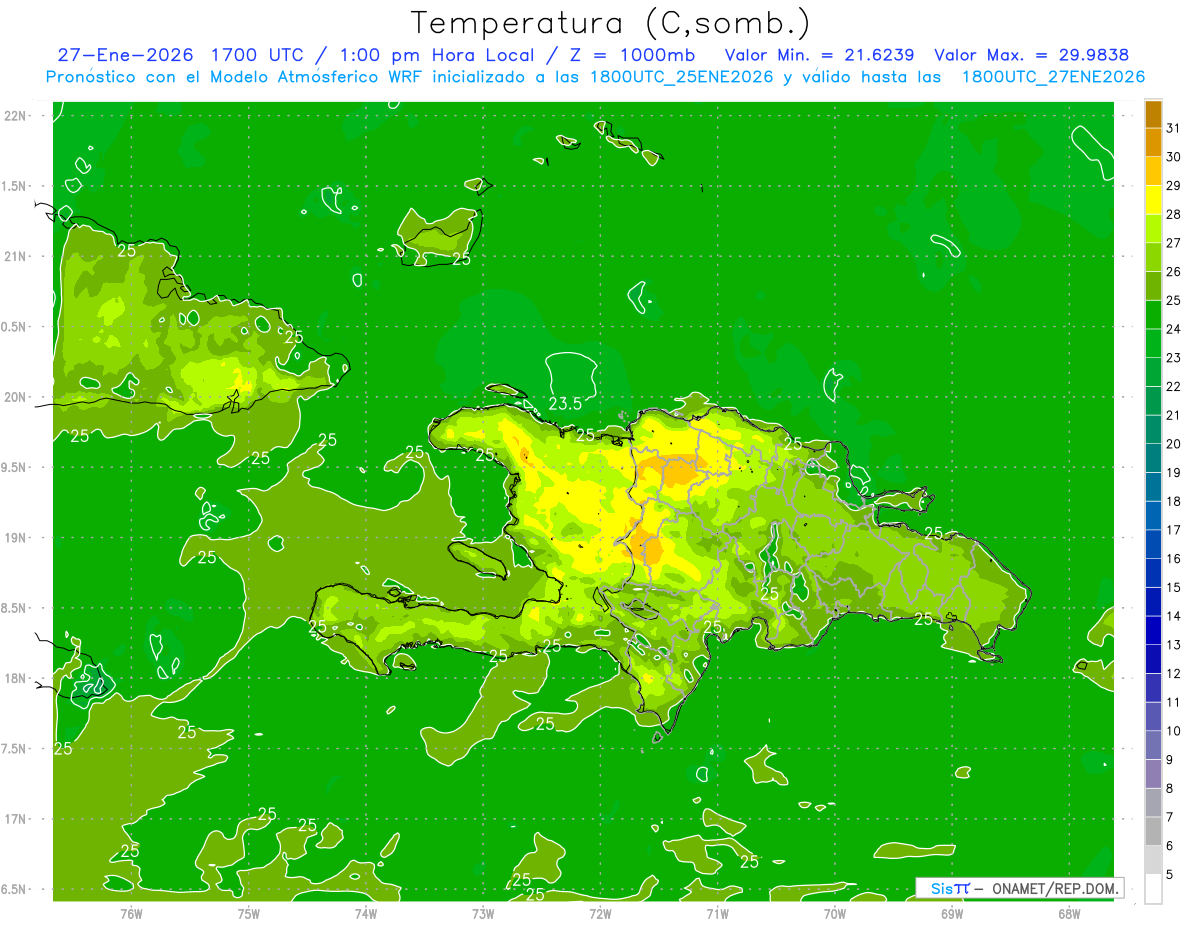The width and height of the screenshot is (1200, 927).
Task: Pick the legend swatch between 17 and 18
Action: coord(1153,515)
